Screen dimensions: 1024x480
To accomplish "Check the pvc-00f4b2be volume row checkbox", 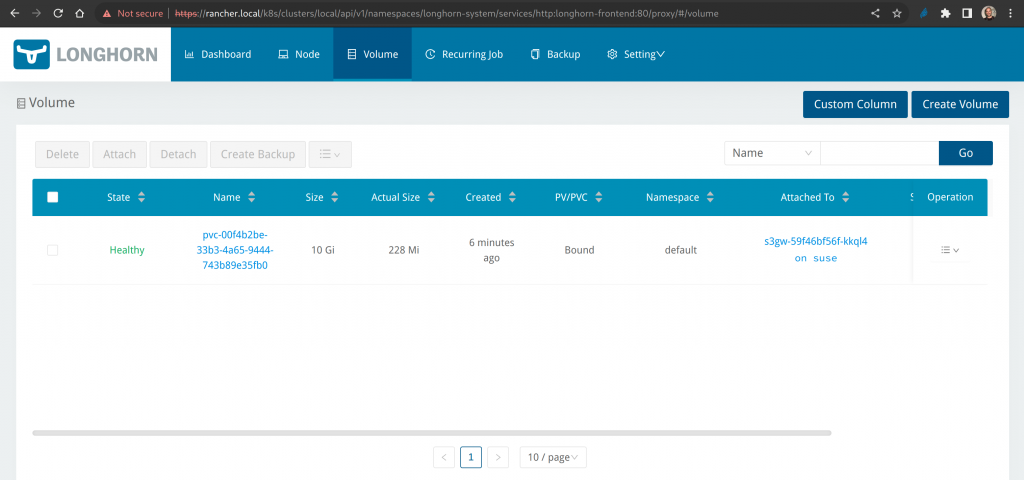I will point(53,250).
